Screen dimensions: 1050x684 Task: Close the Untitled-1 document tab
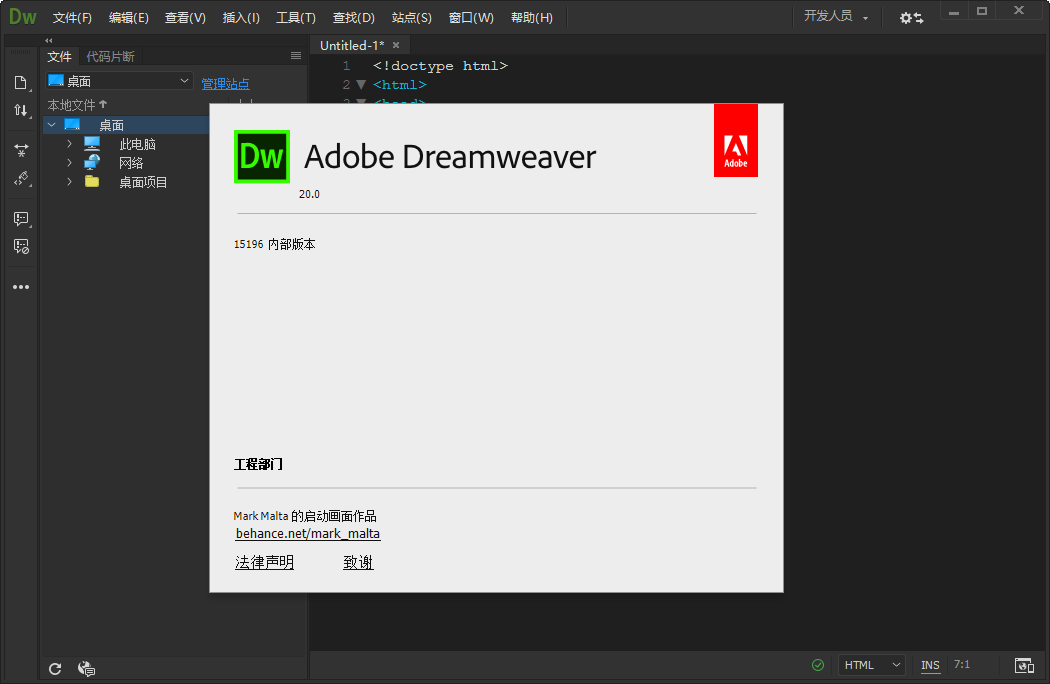[396, 45]
